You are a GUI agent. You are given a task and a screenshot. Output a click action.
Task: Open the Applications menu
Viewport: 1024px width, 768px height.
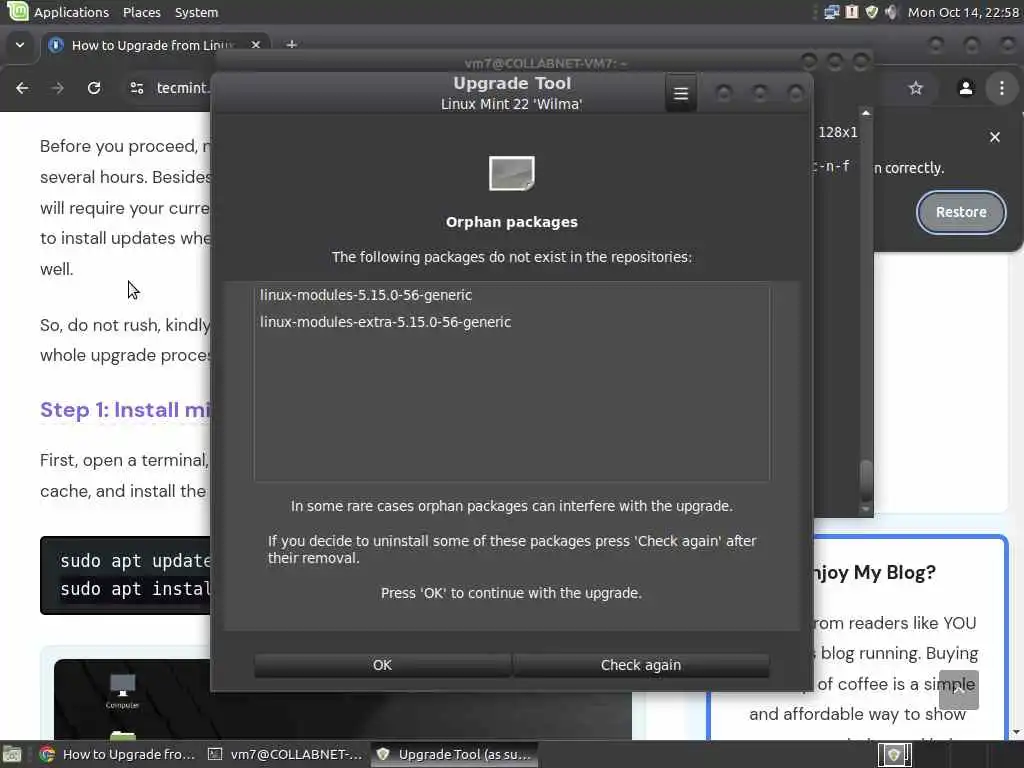point(71,12)
